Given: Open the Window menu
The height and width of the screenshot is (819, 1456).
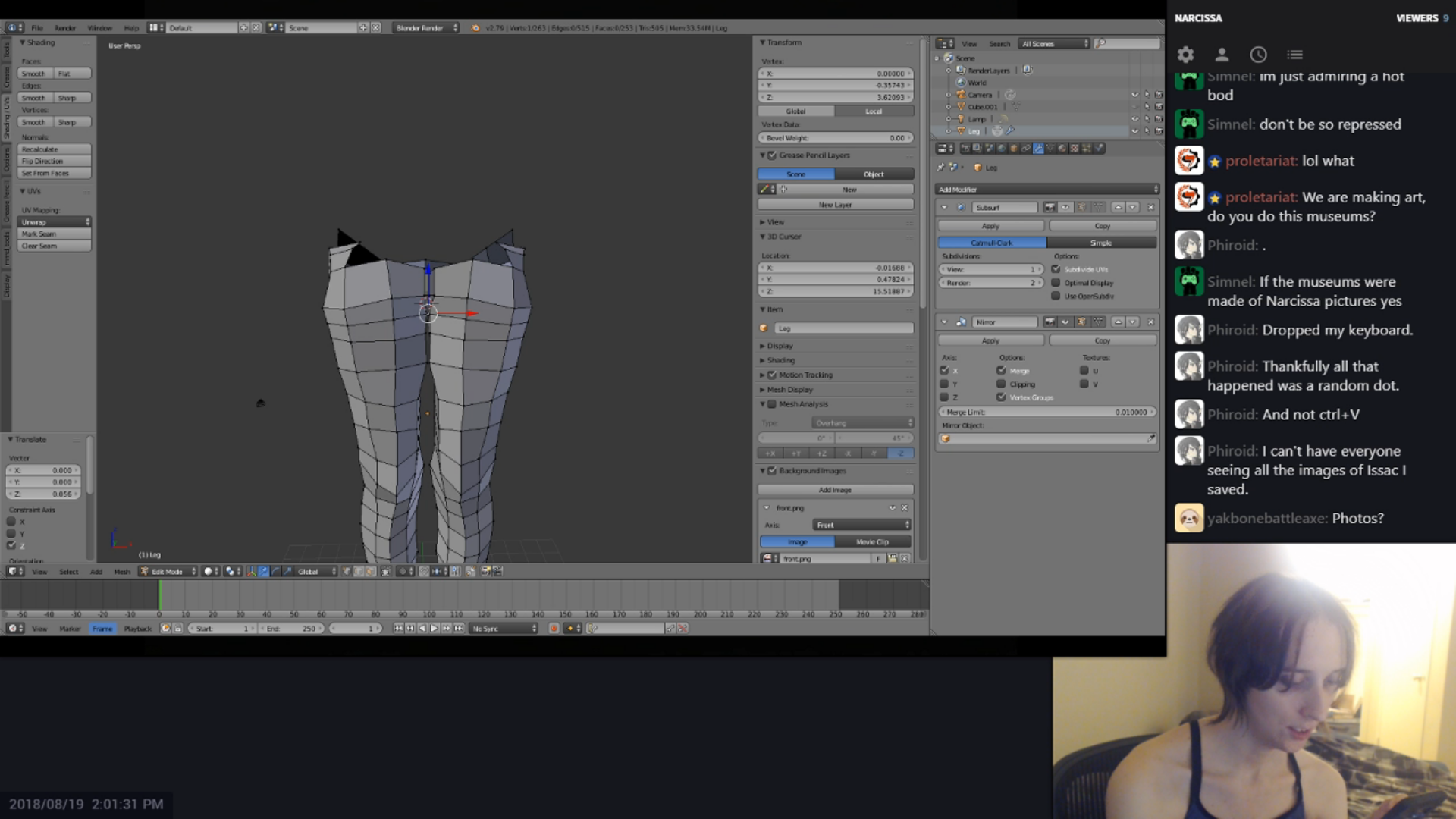Looking at the screenshot, I should 100,28.
